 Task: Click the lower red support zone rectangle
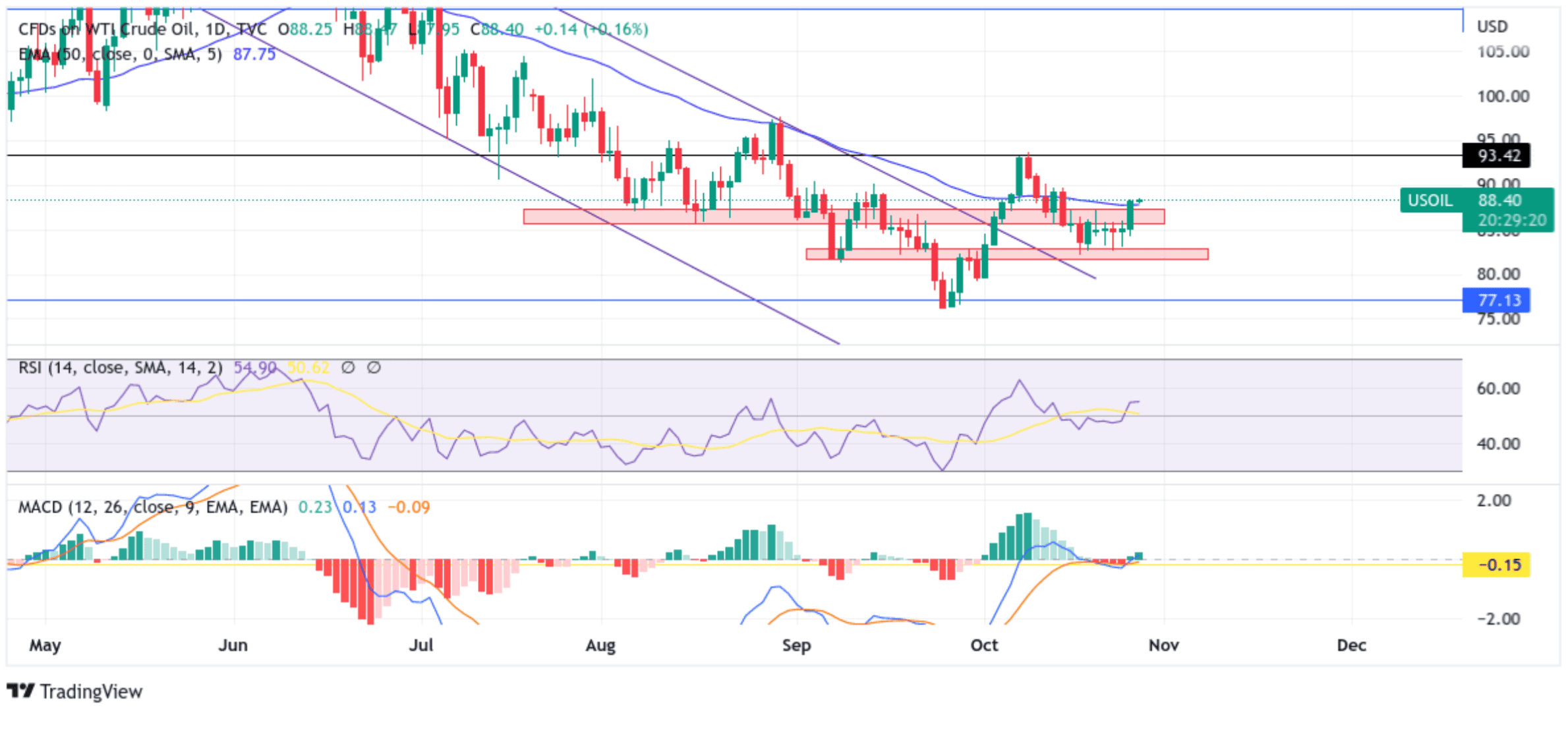[x=1007, y=254]
